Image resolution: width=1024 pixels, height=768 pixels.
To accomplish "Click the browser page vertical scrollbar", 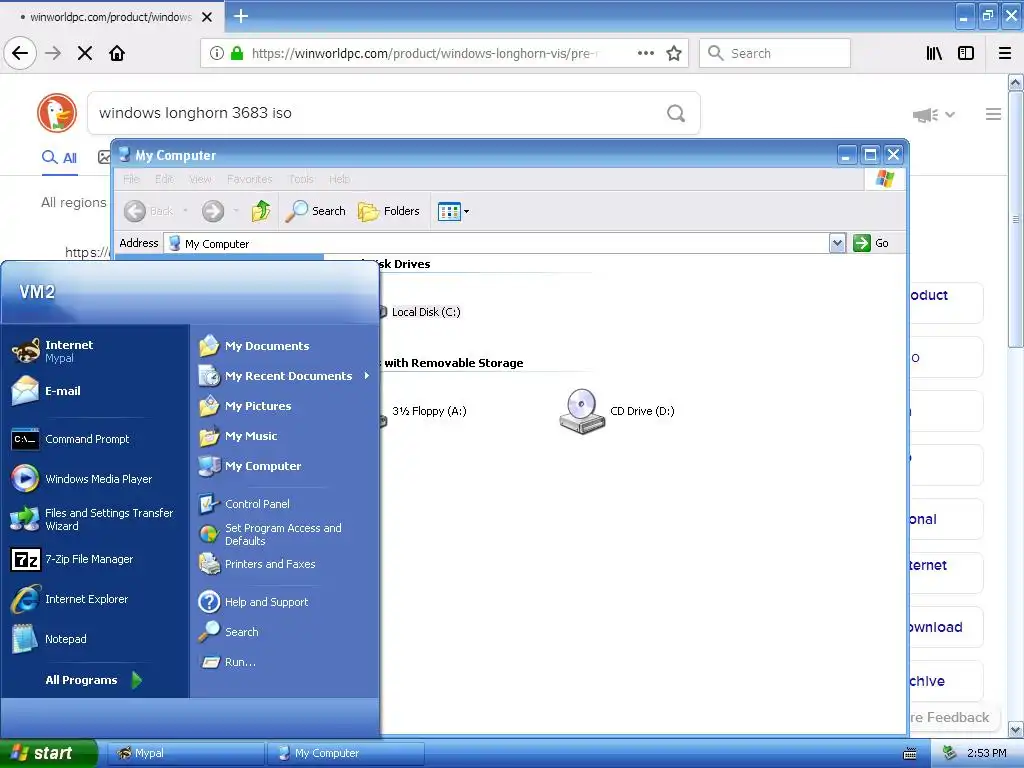I will [x=1016, y=220].
